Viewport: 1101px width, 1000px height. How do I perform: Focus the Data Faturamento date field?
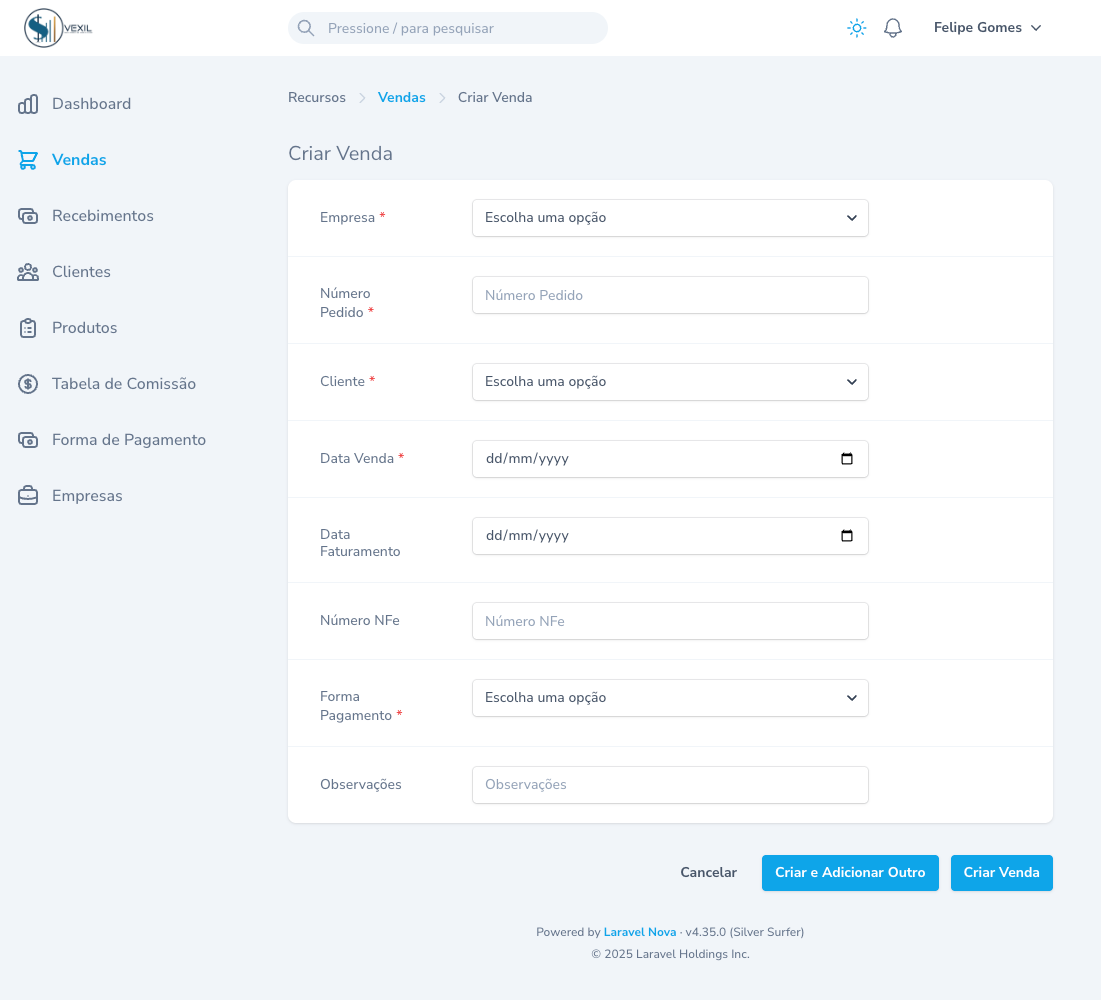[670, 536]
